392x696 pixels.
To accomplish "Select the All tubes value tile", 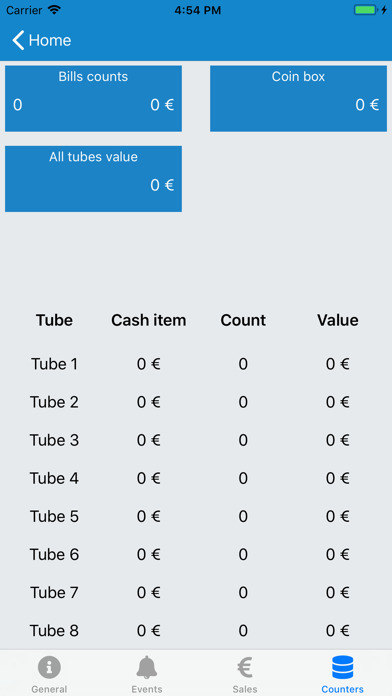I will 93,179.
